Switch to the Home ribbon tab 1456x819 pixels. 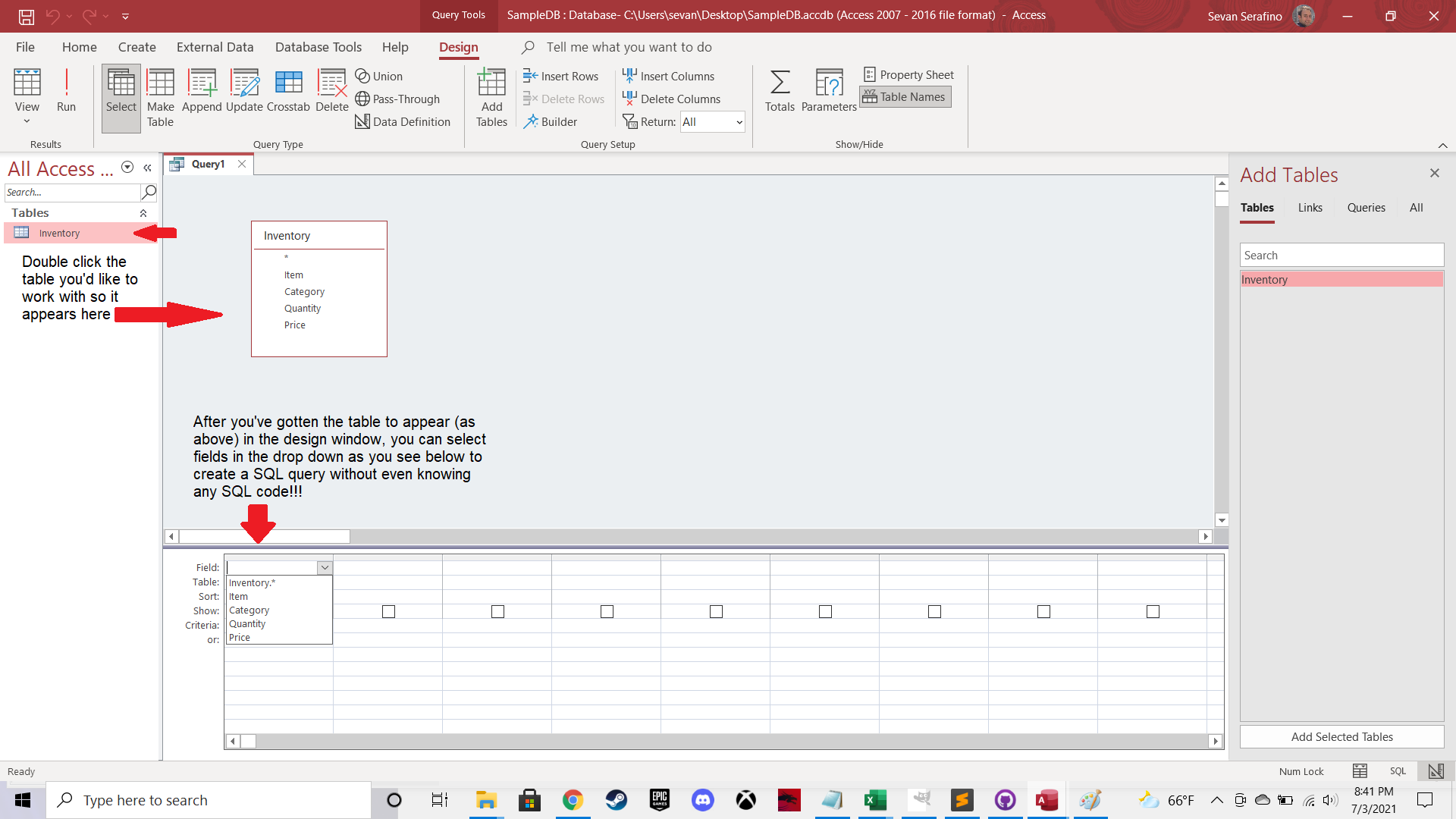pos(80,47)
